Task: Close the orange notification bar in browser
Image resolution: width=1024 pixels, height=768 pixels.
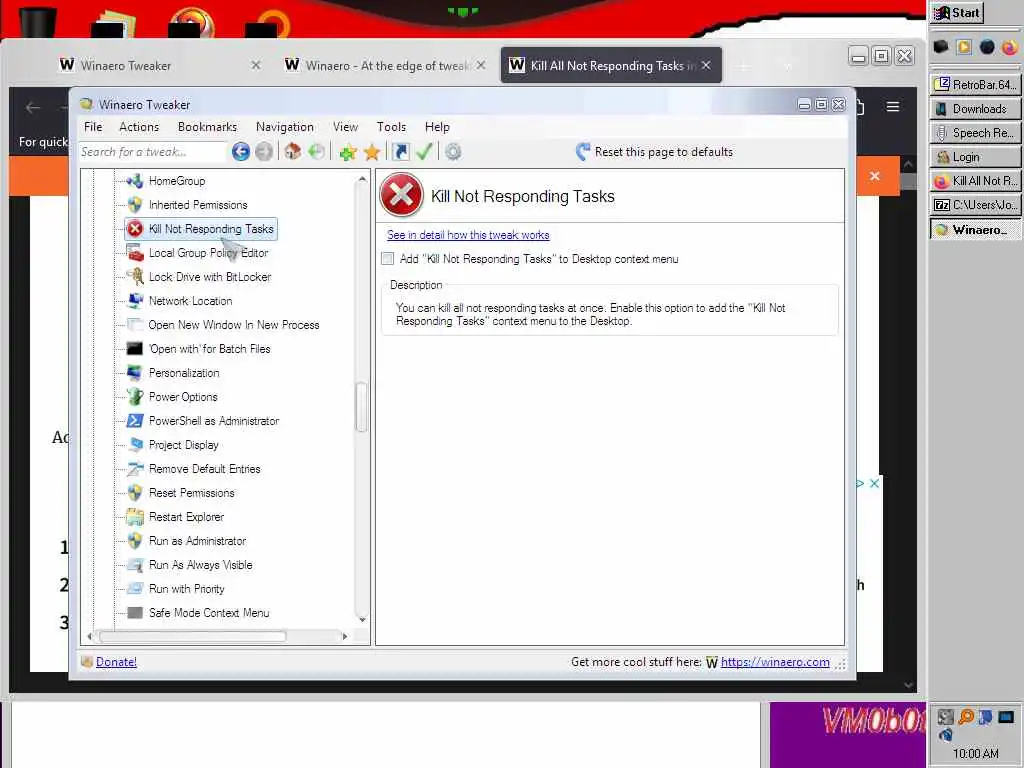Action: click(x=874, y=176)
